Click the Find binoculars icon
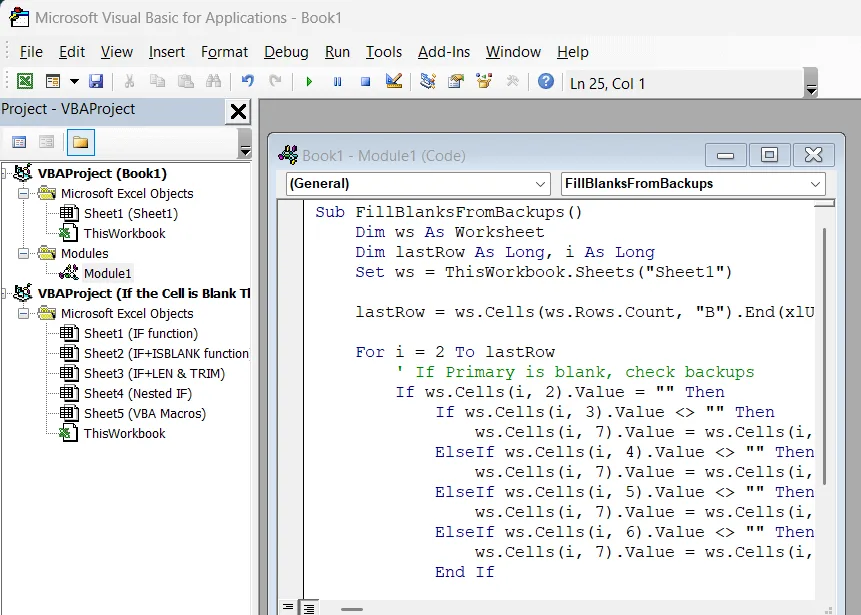The image size is (861, 615). [x=214, y=82]
